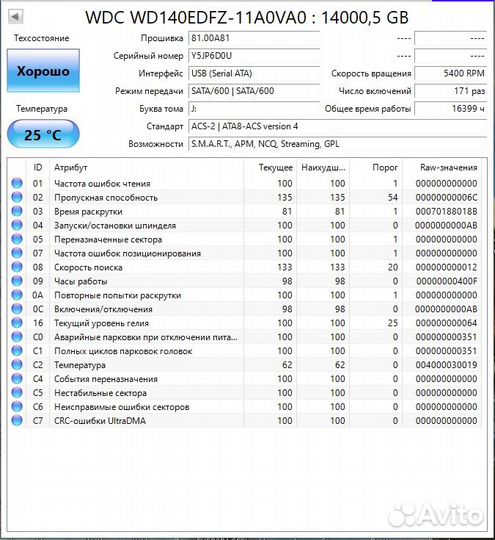Click the ID column header

[x=38, y=167]
